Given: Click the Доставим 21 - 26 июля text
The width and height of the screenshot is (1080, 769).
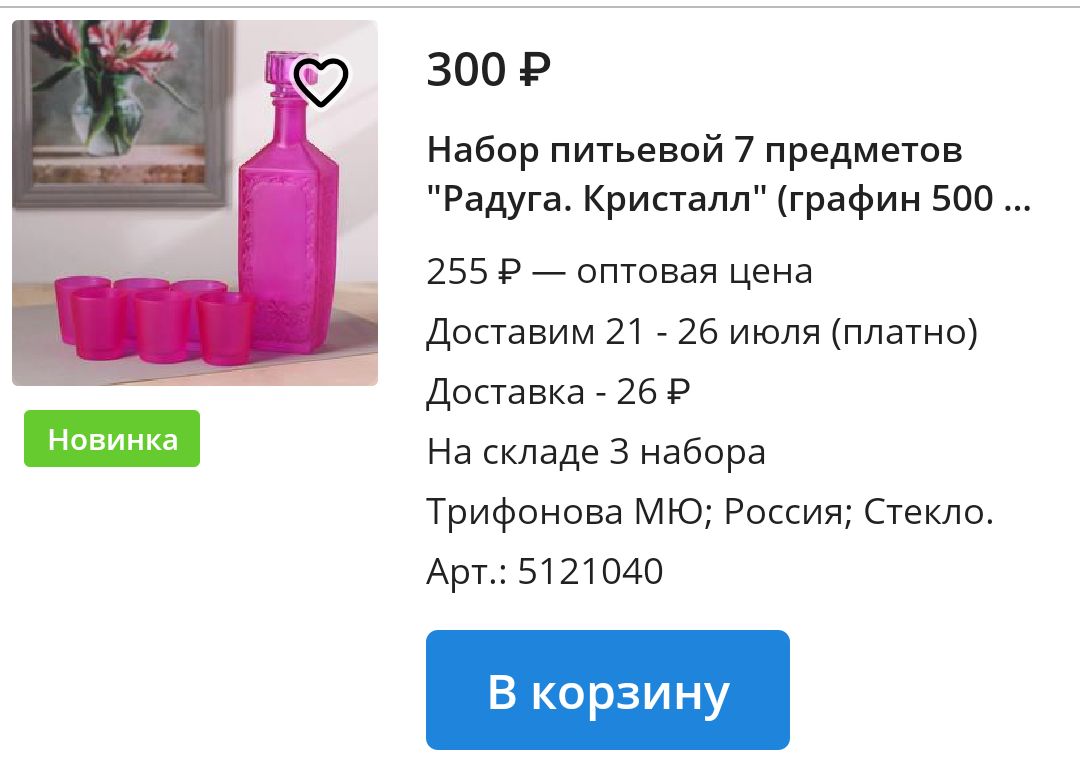Looking at the screenshot, I should tap(624, 331).
